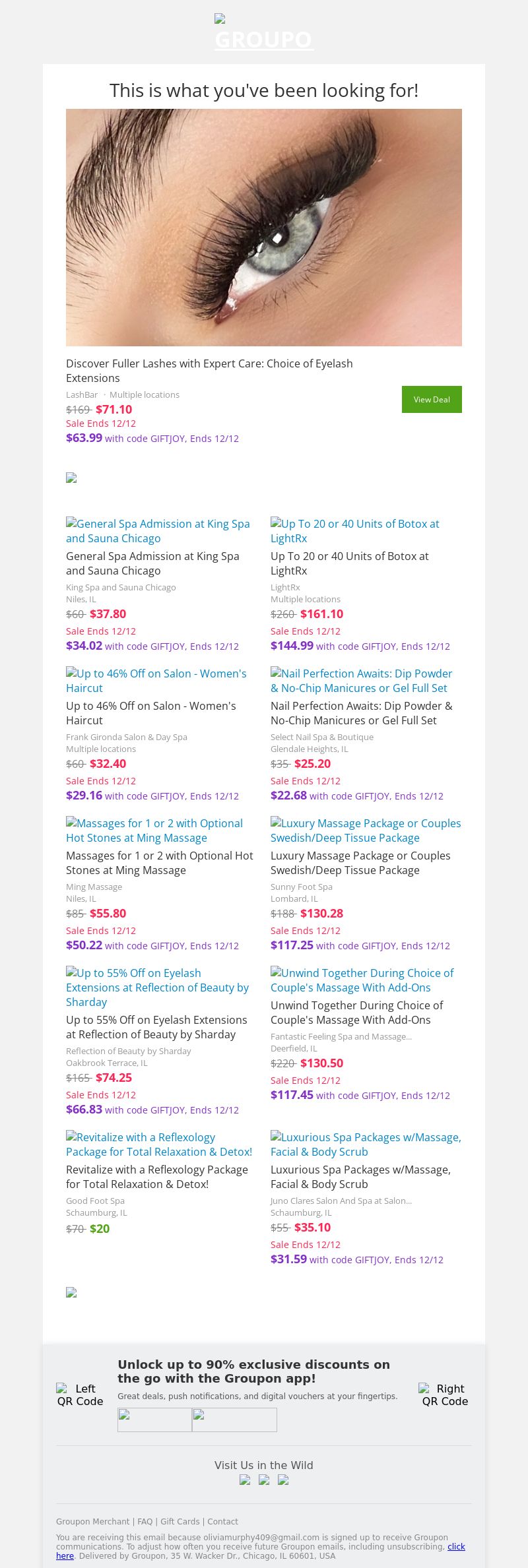528x1568 pixels.
Task: Open the first social icon under Visit Us
Action: coord(245,1480)
